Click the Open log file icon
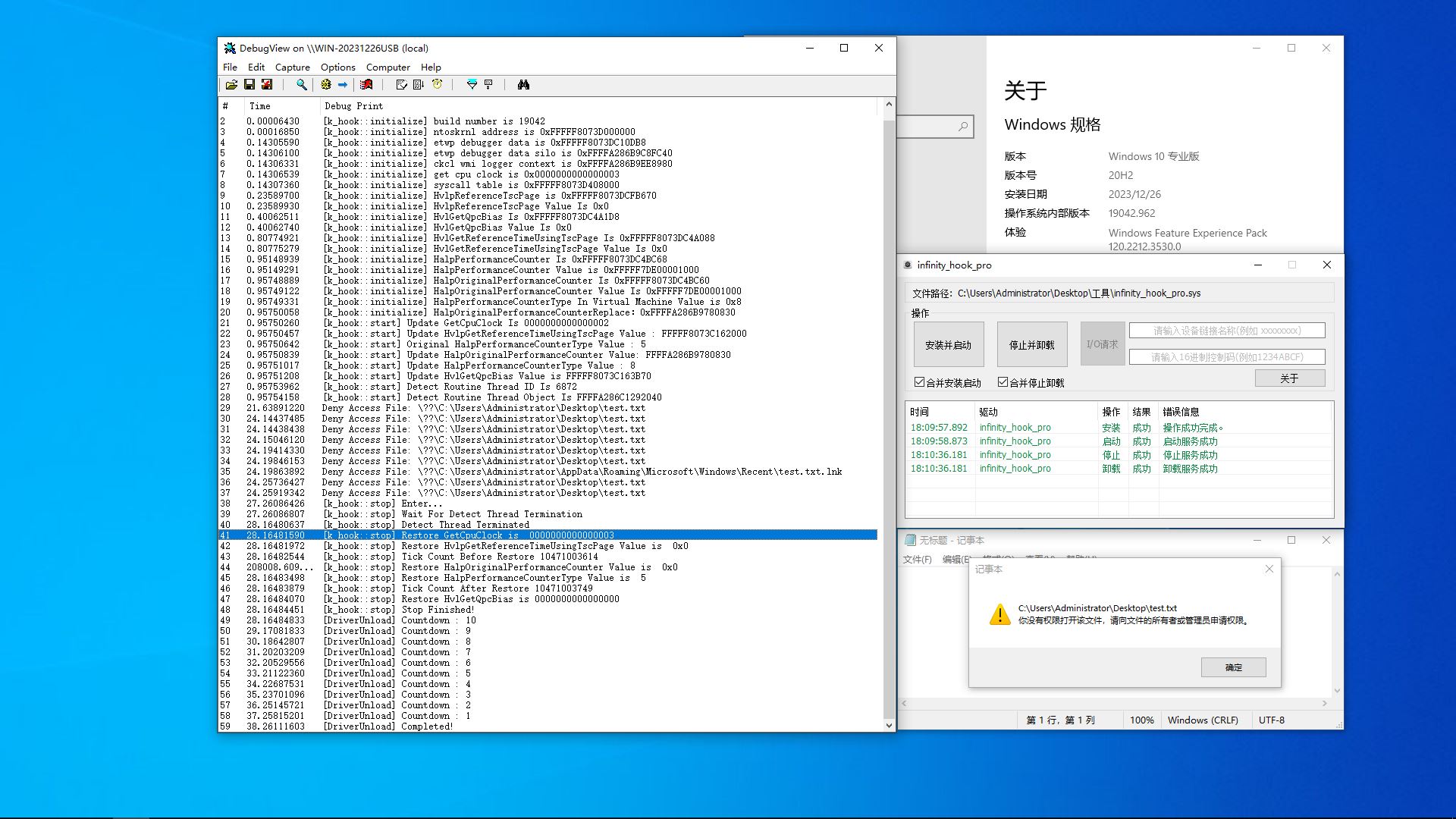Screen dimensions: 1456x819 point(231,85)
